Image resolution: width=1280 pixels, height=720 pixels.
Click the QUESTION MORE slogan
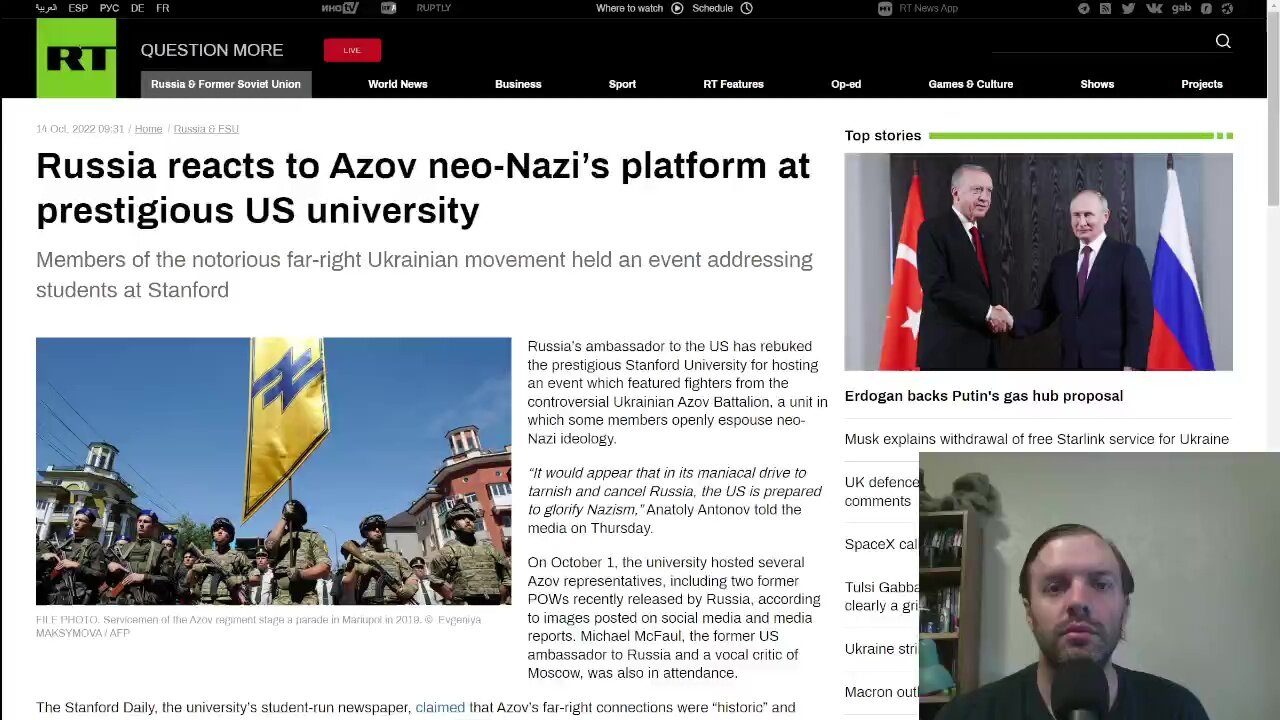click(x=212, y=50)
